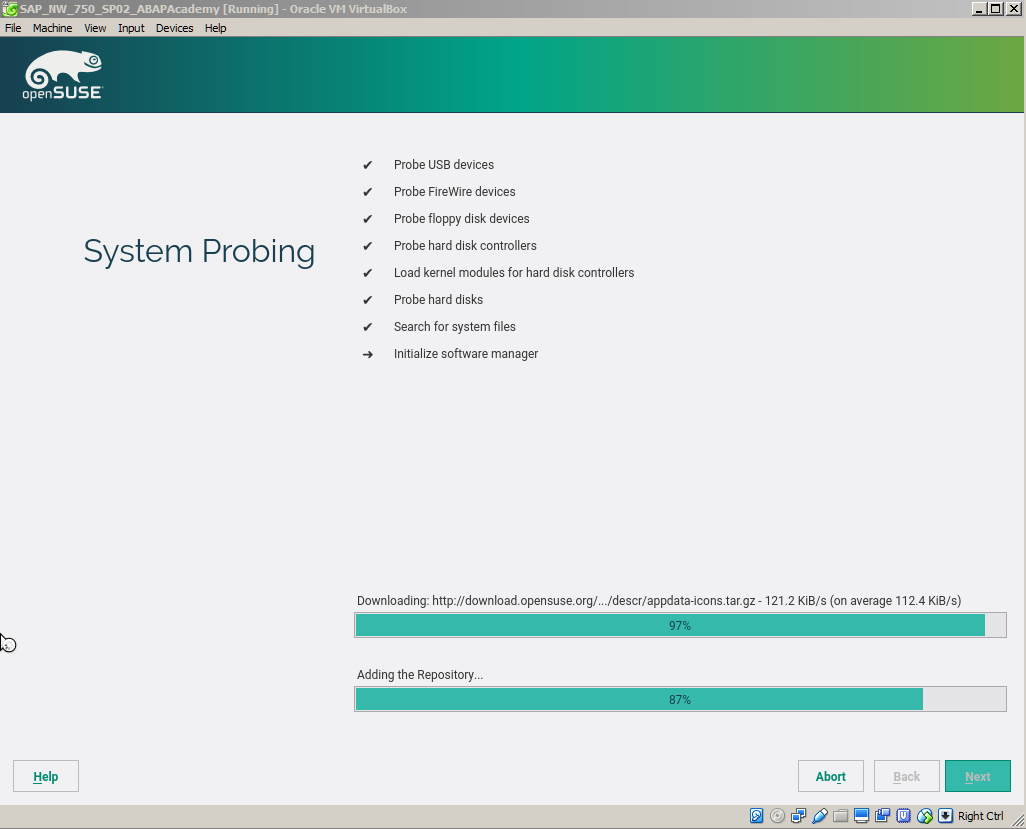Screen dimensions: 1026x829
Task: Close the VirtualBox window
Action: tap(1014, 9)
